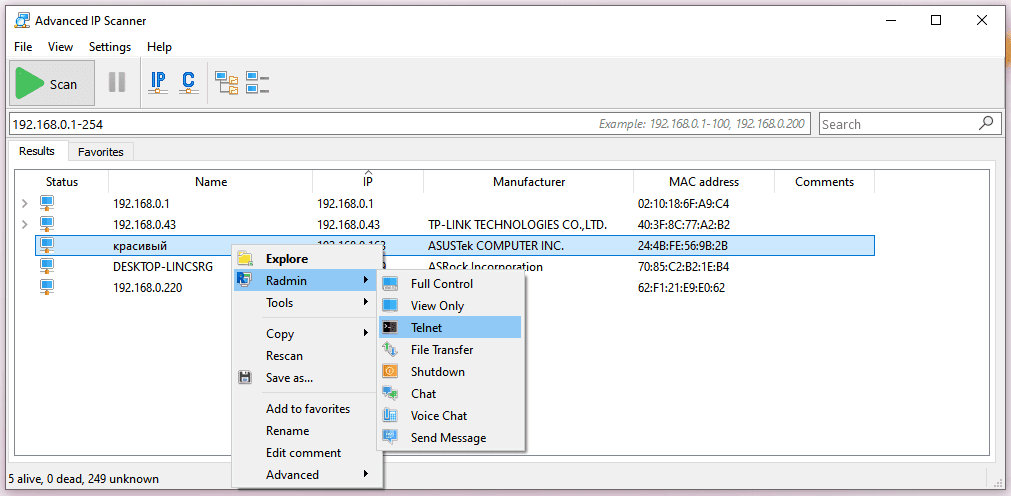Click the Radmin Shutdown icon

(391, 372)
